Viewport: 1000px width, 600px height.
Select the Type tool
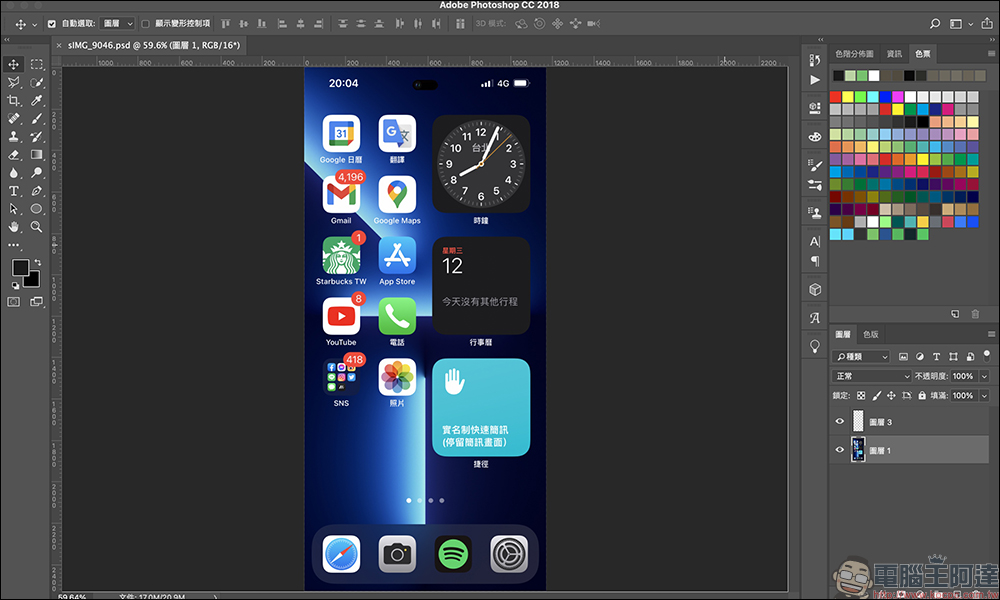(x=13, y=191)
